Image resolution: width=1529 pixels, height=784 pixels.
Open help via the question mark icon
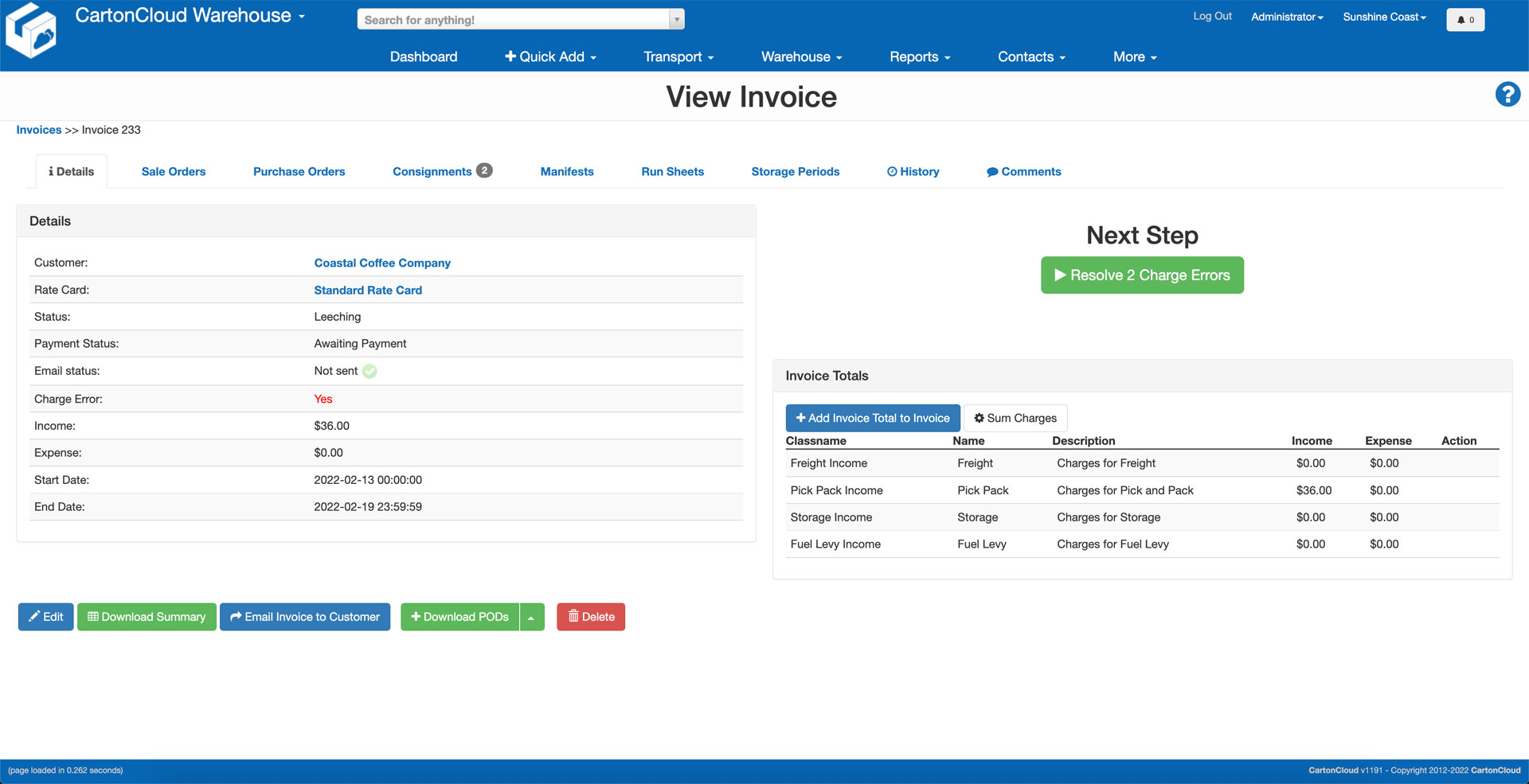pos(1507,94)
